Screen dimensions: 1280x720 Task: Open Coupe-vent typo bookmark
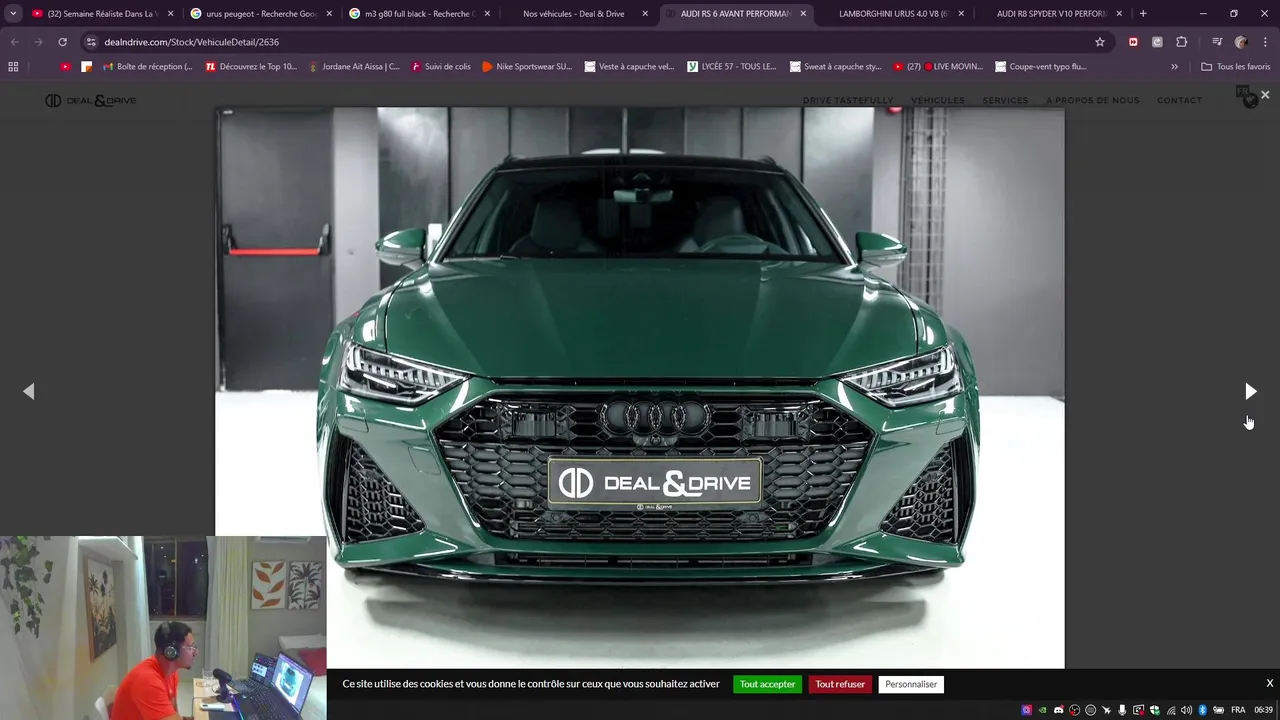[x=1041, y=66]
